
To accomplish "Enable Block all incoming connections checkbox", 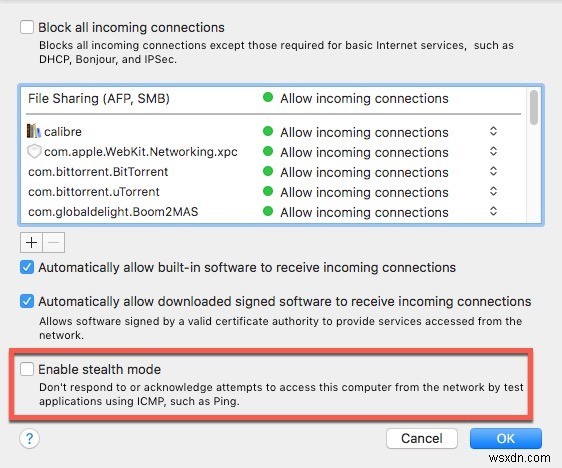I will click(27, 27).
